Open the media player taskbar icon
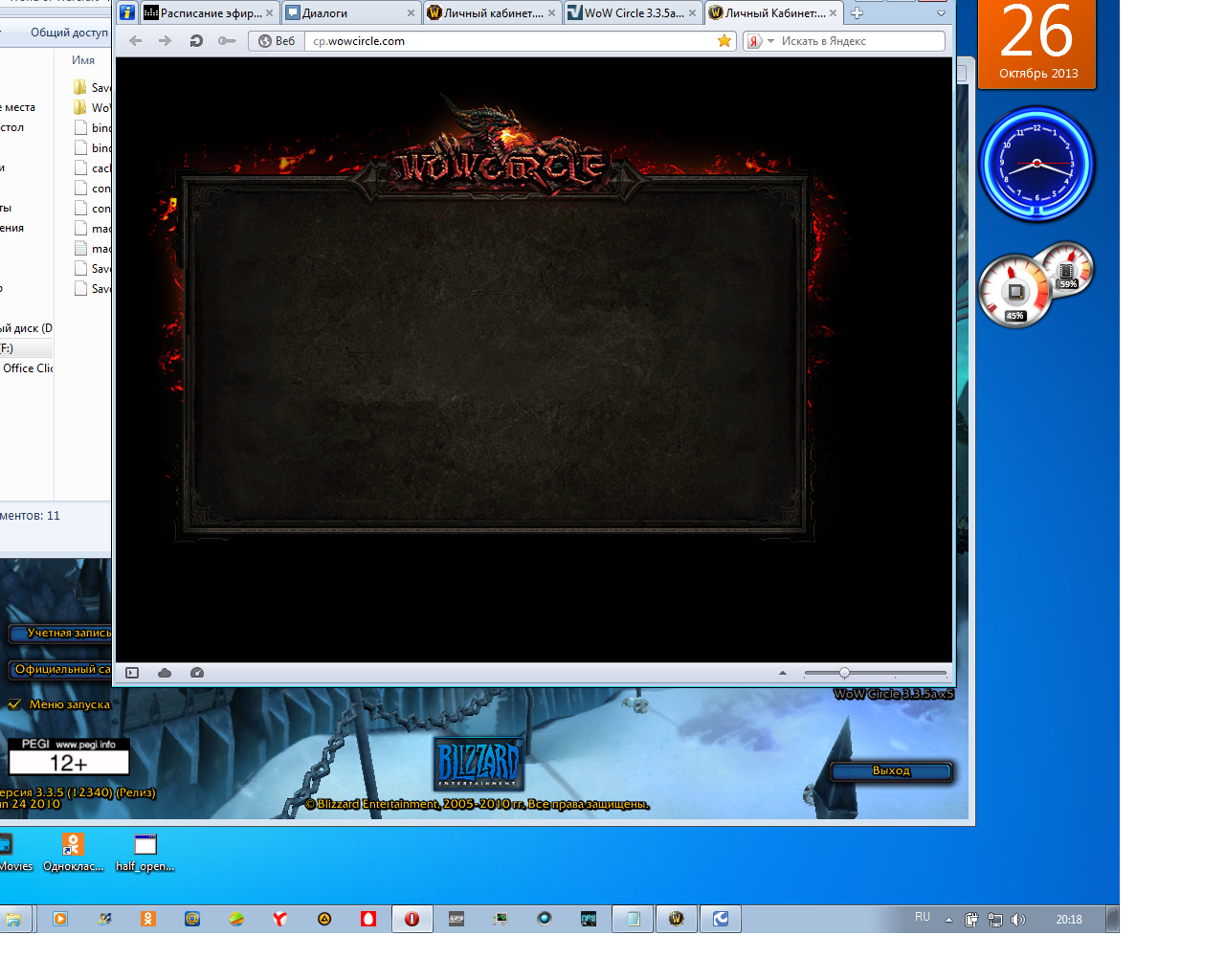Image resolution: width=1225 pixels, height=980 pixels. click(x=60, y=919)
